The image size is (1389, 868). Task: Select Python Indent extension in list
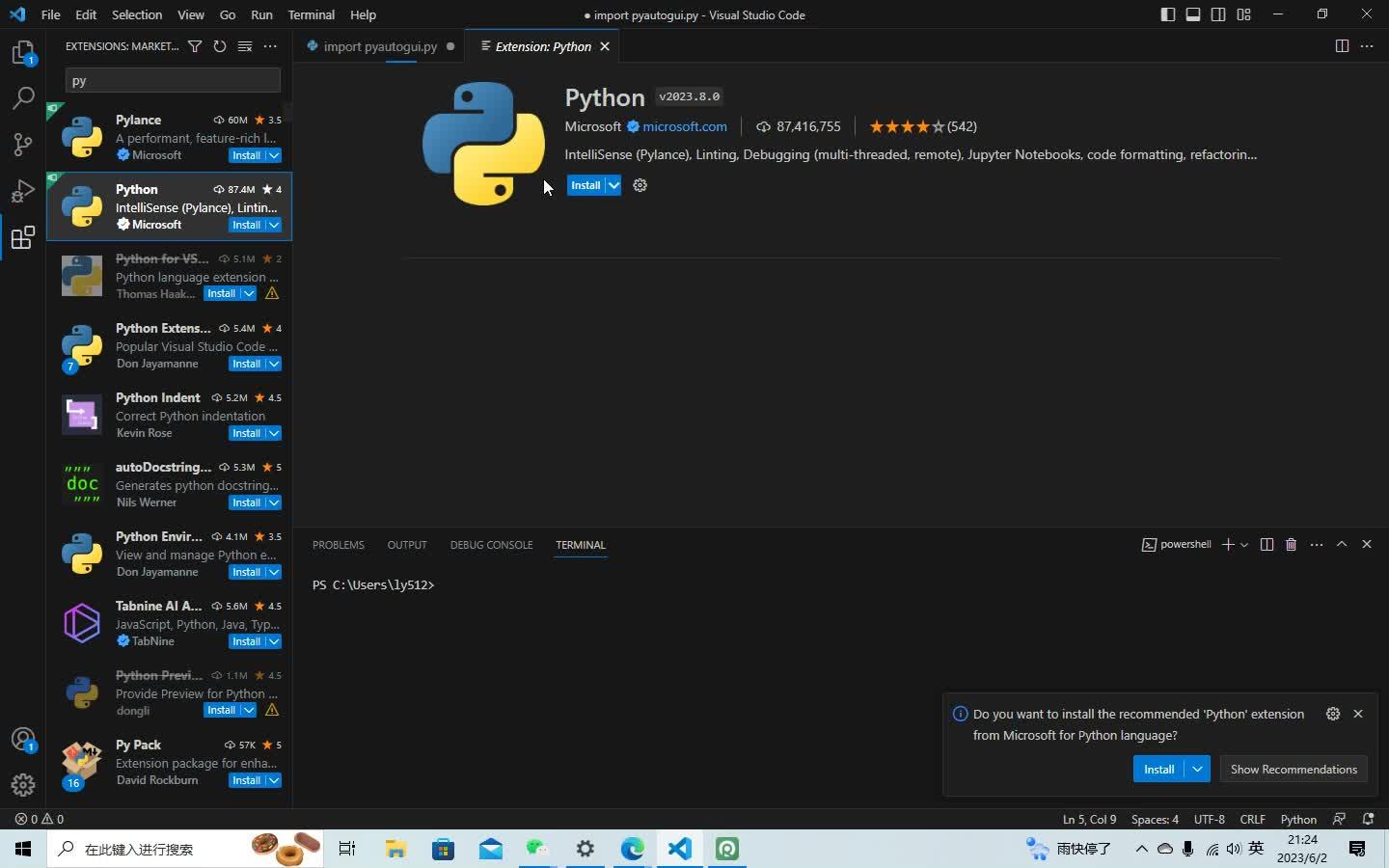click(x=169, y=415)
